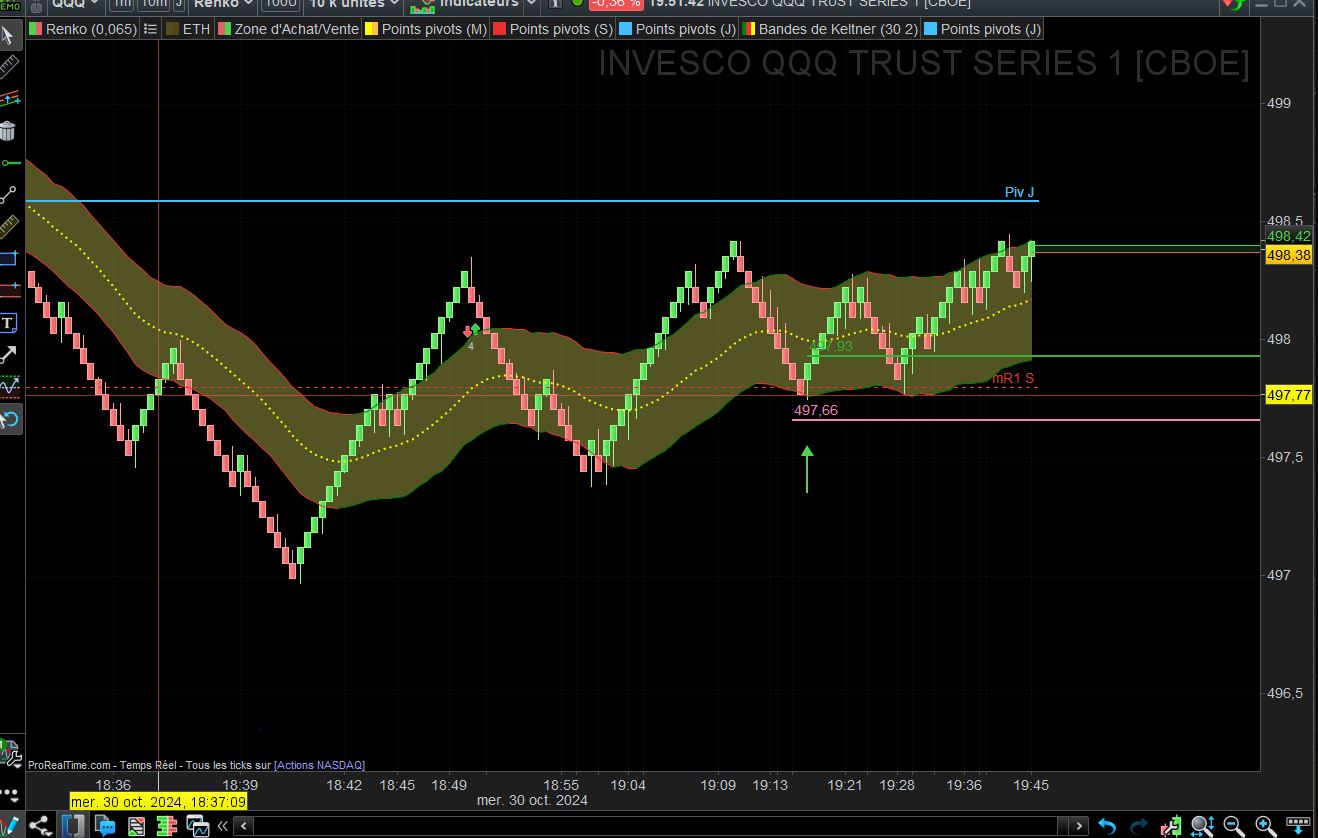
Task: Click the olive ETH color swatch
Action: tap(171, 29)
